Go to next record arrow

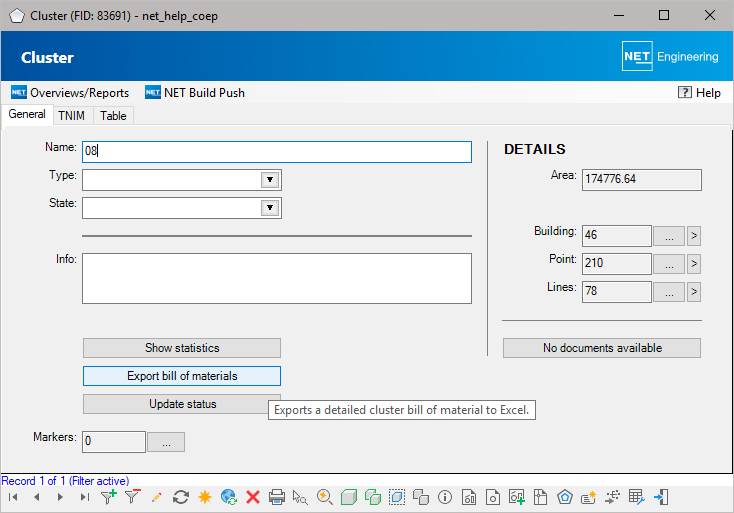pos(60,497)
